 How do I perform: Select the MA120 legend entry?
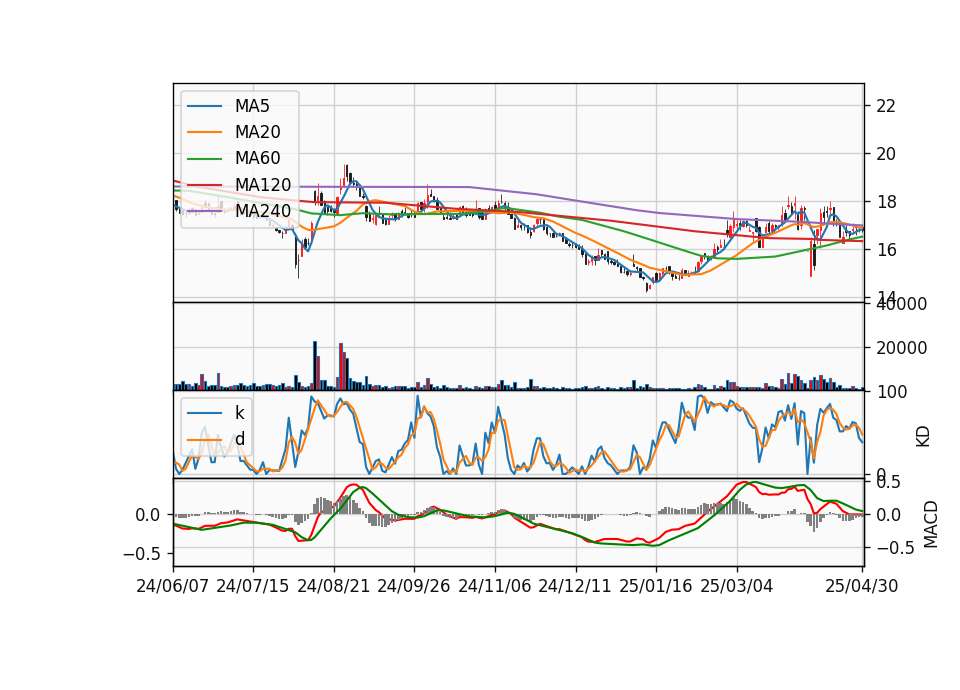coord(263,184)
